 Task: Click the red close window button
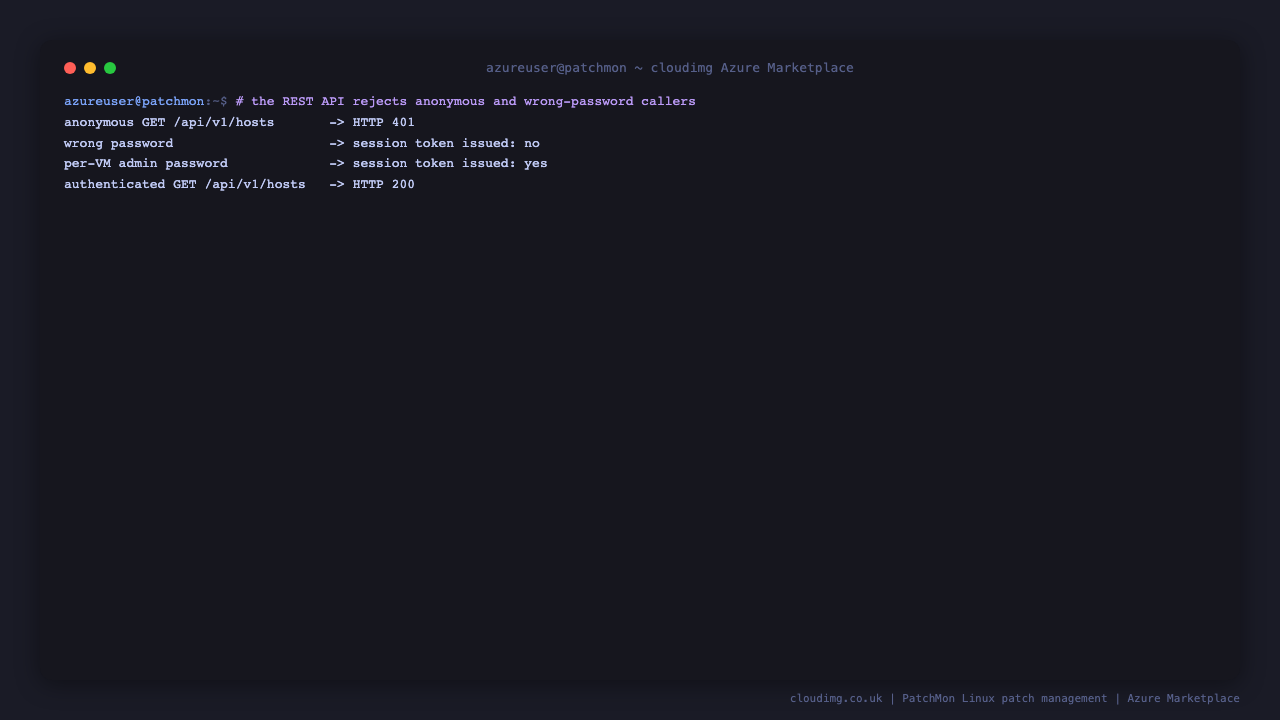click(x=70, y=68)
